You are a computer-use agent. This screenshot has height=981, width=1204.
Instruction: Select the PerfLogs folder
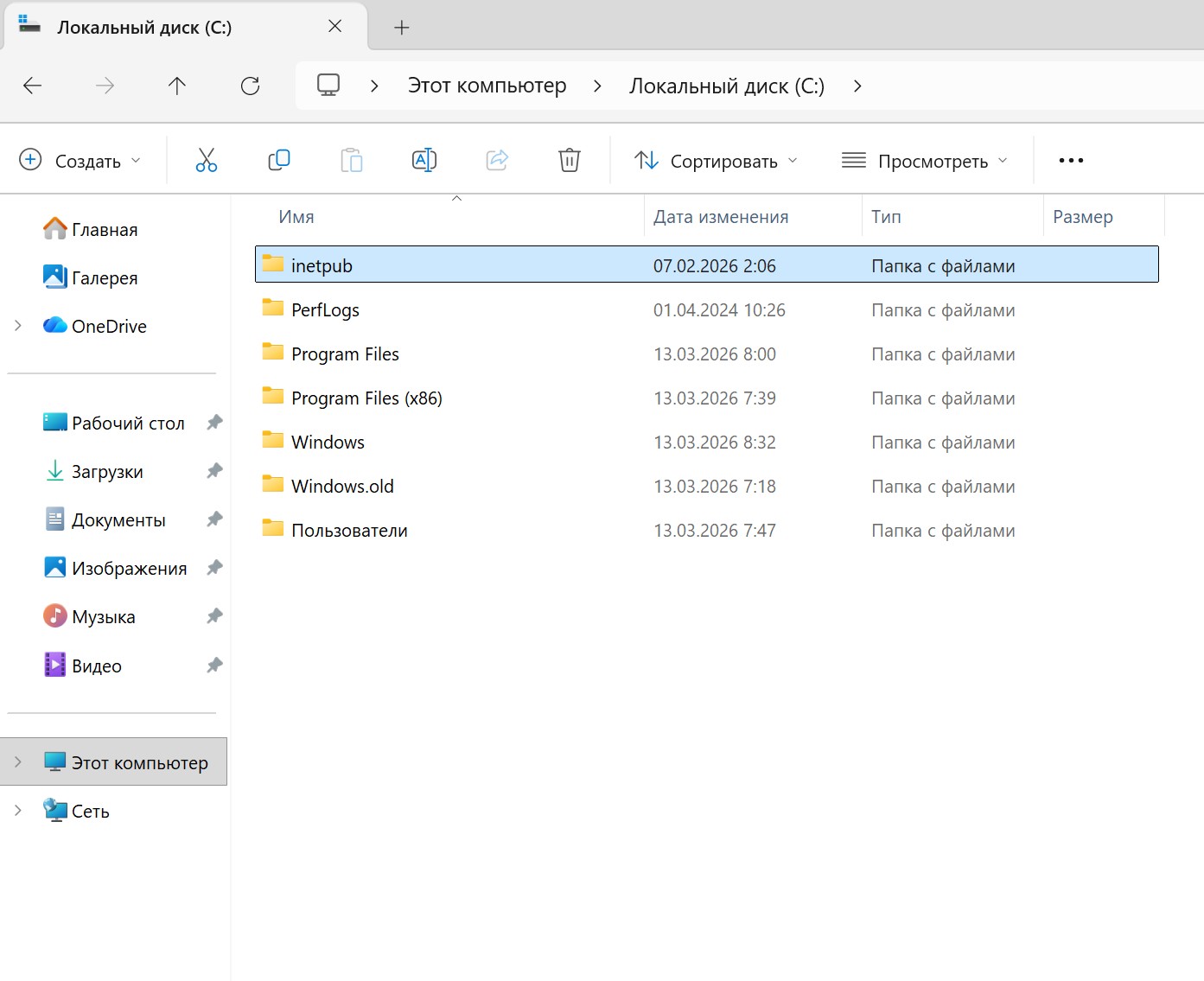click(x=707, y=309)
